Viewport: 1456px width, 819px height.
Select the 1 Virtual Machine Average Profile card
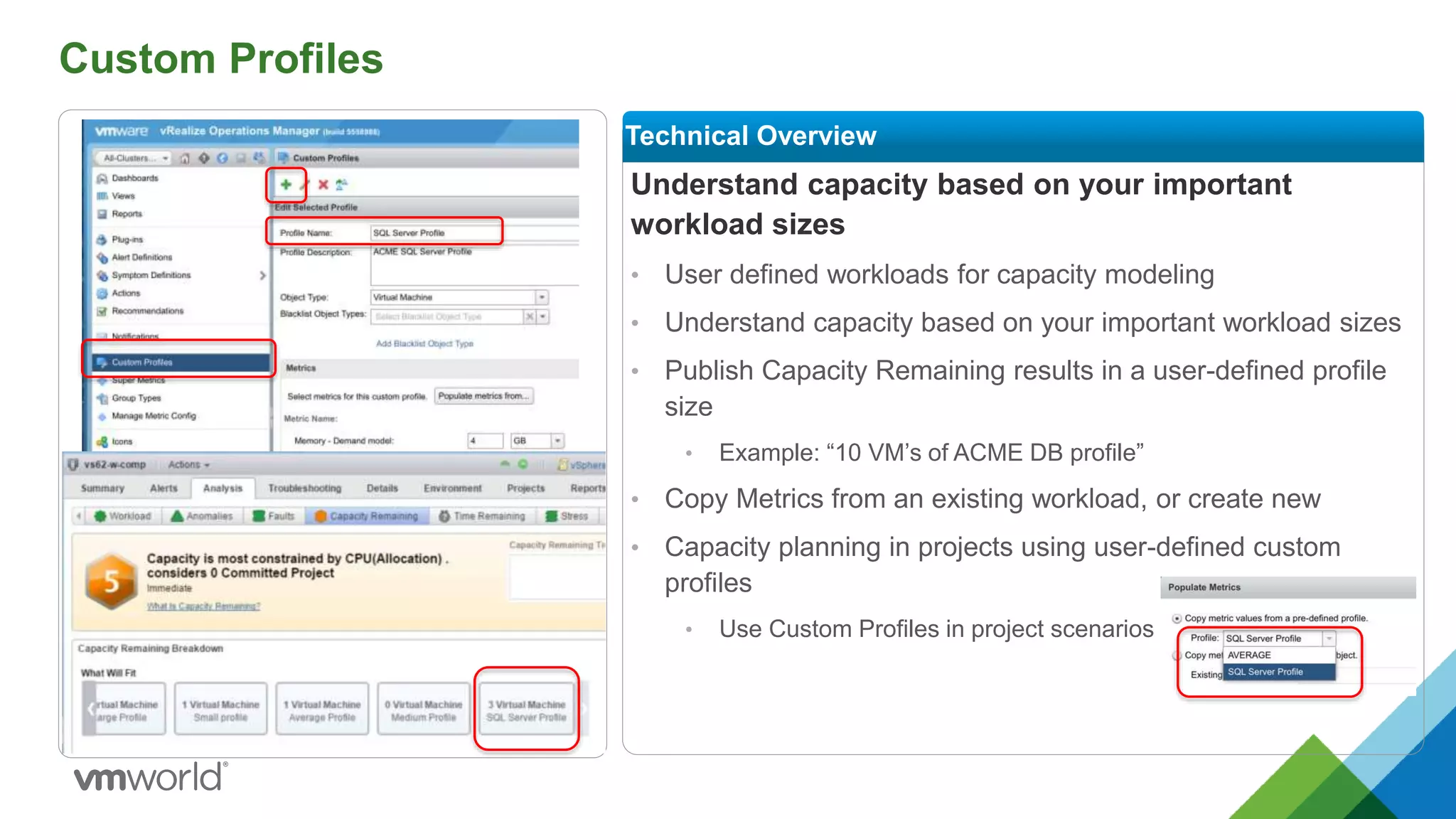click(322, 710)
